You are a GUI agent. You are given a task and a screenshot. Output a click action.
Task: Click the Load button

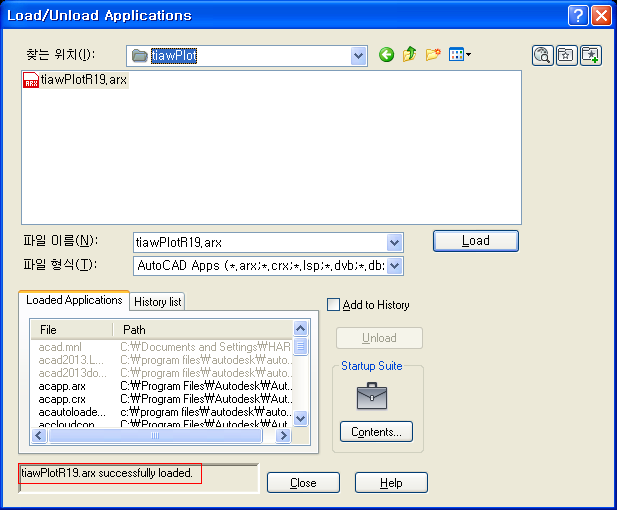pos(476,241)
